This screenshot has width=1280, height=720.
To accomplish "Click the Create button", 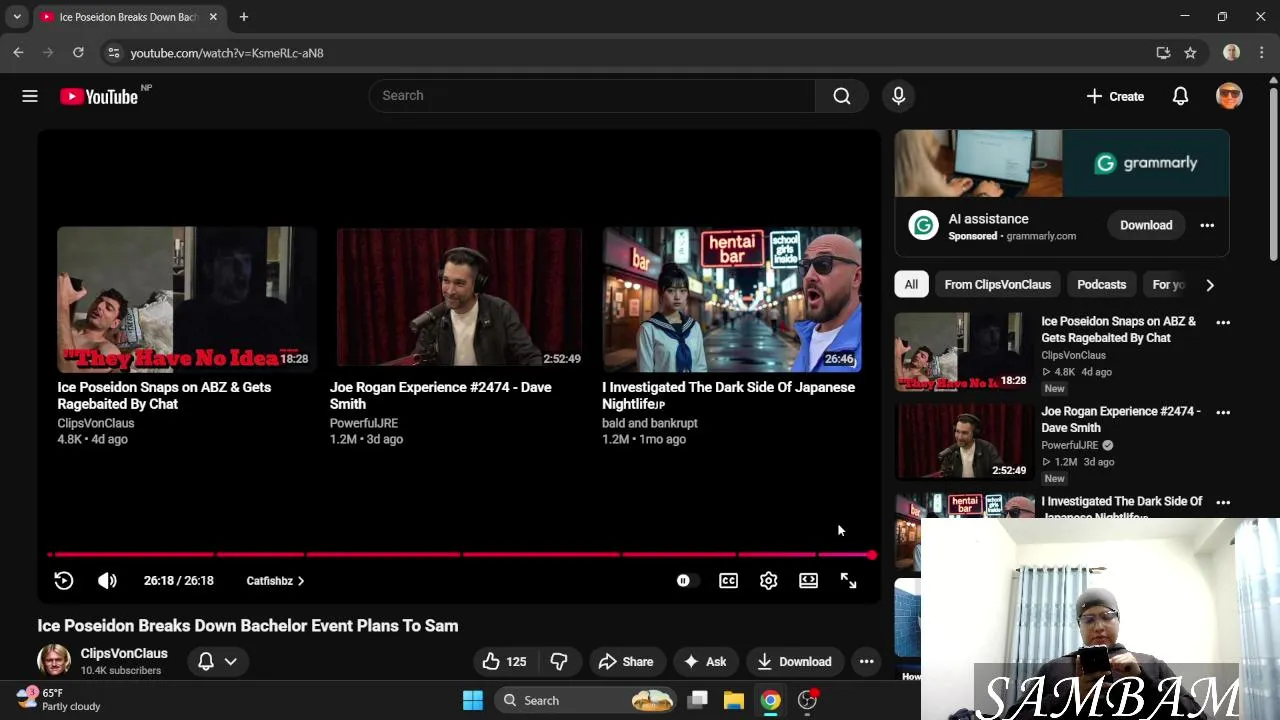I will [1115, 96].
